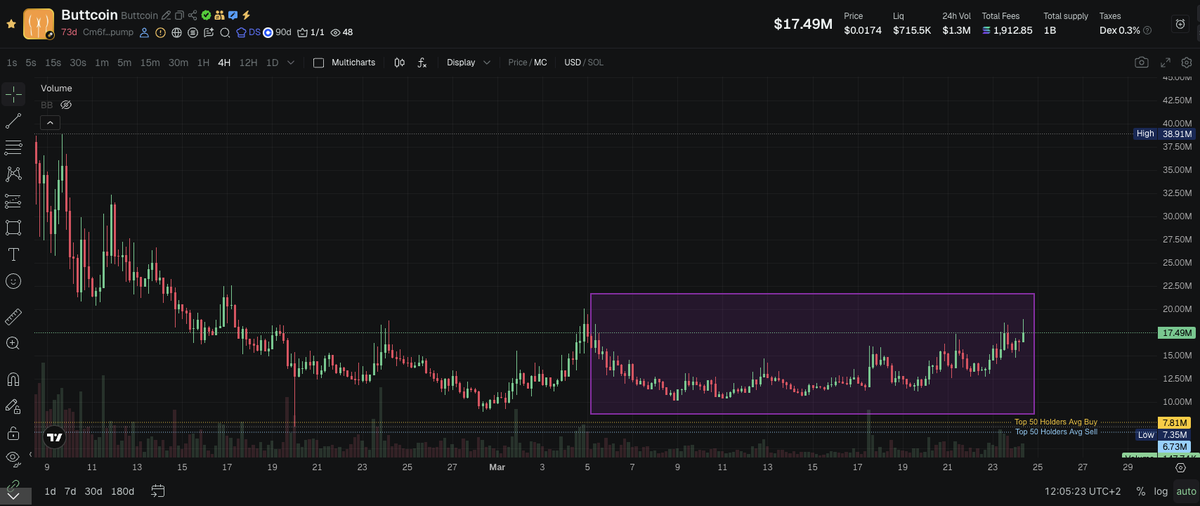Select the horizontal lines fib tool
Image resolution: width=1200 pixels, height=506 pixels.
(13, 148)
